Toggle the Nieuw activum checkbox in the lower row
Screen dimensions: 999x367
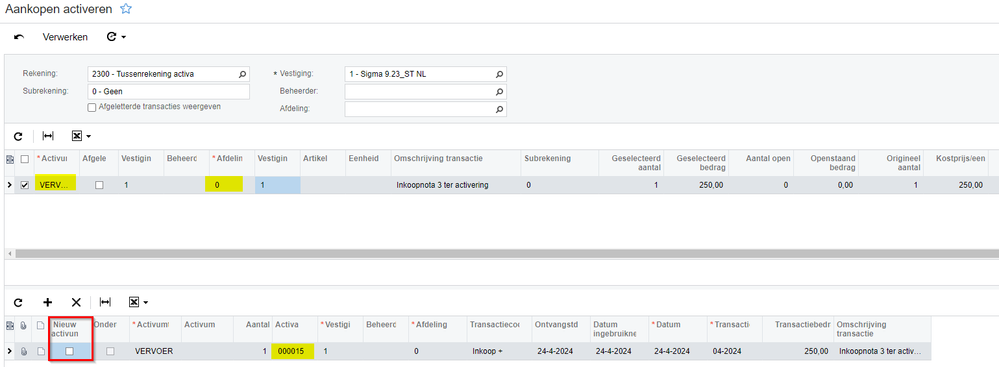[69, 351]
